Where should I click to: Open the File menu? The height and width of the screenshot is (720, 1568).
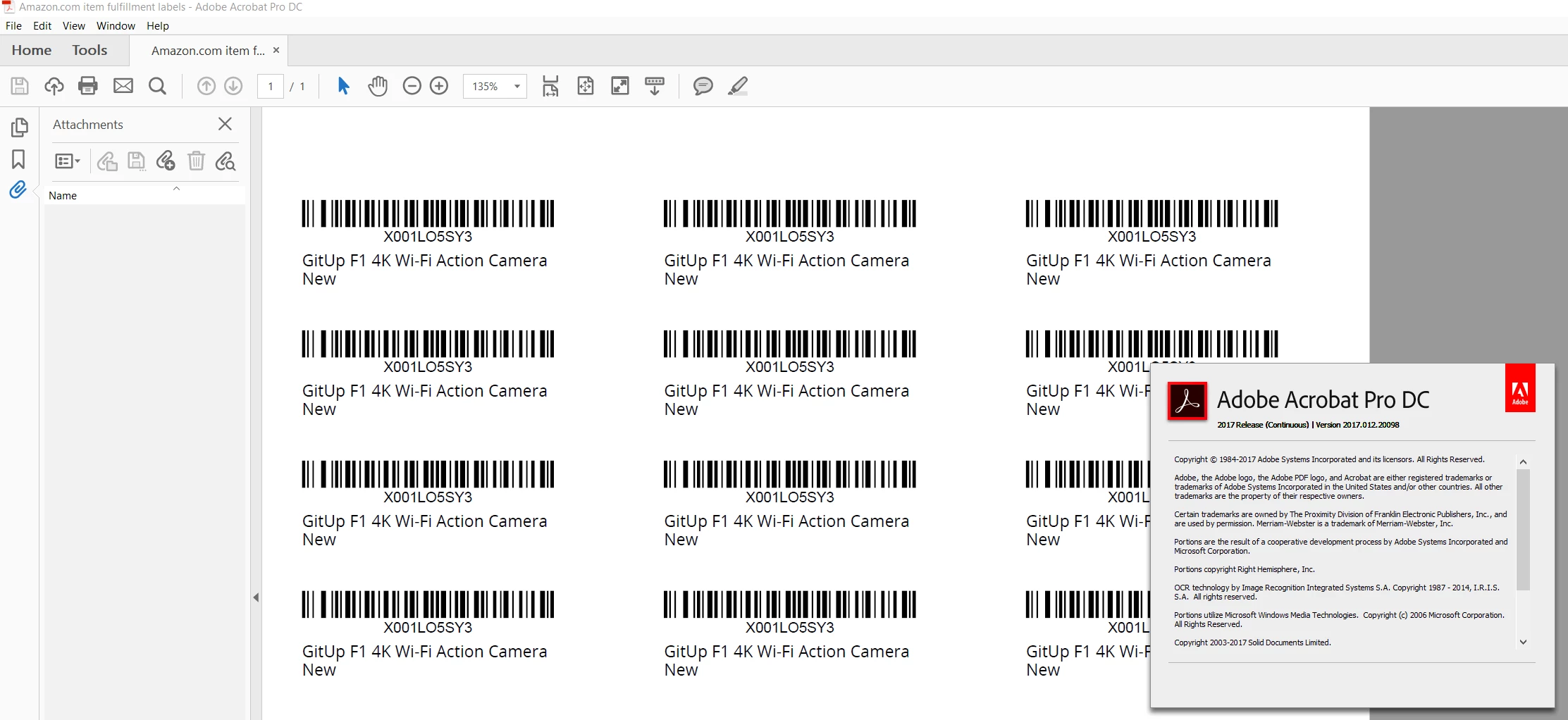click(13, 25)
